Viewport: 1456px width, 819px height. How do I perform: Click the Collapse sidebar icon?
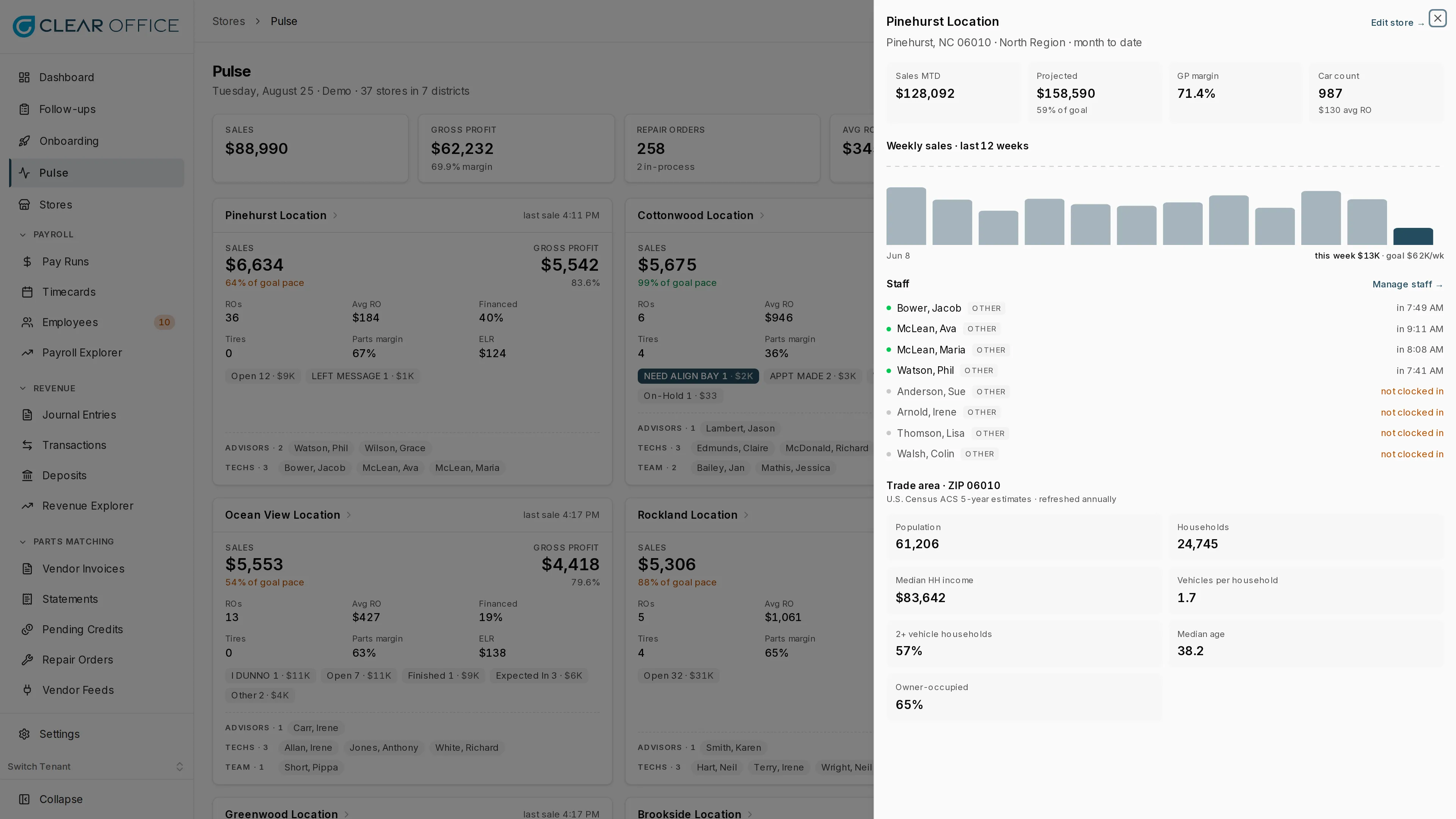24,799
